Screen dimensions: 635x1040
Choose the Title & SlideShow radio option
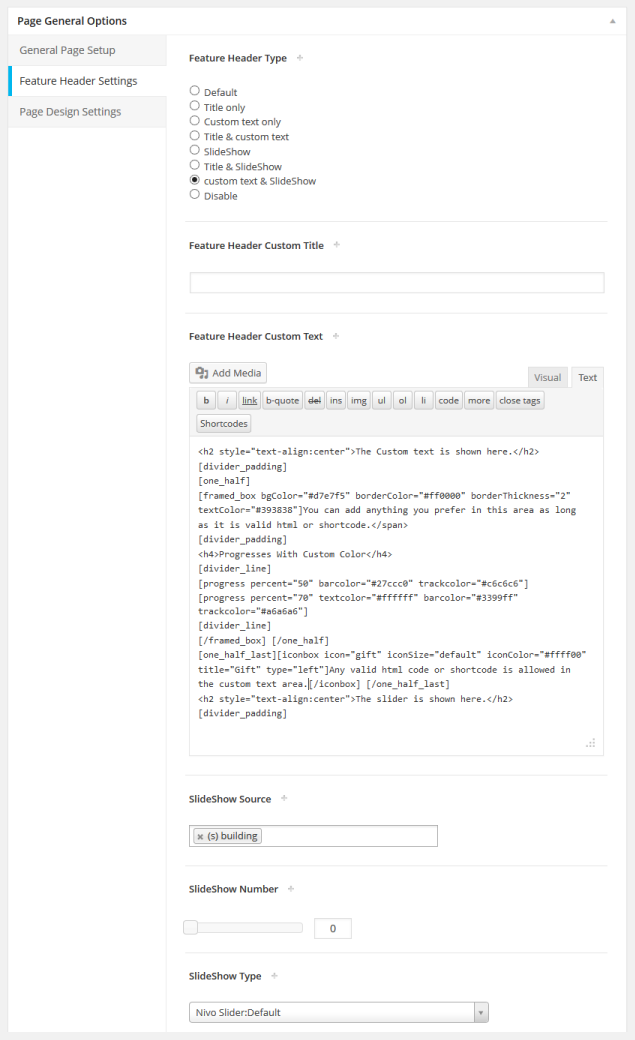pos(195,165)
